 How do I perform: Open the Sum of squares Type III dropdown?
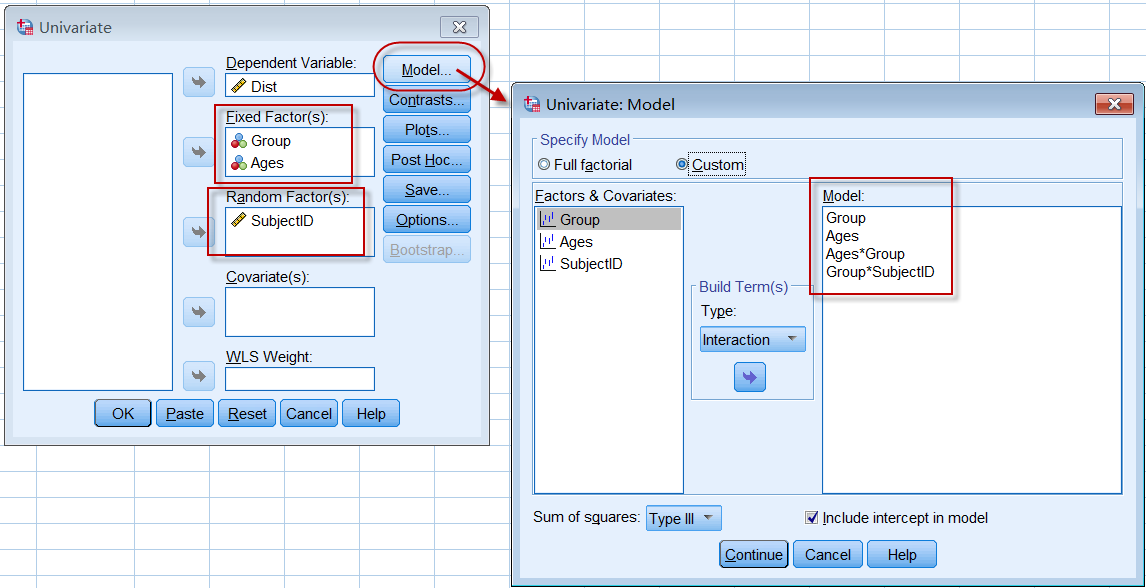683,518
